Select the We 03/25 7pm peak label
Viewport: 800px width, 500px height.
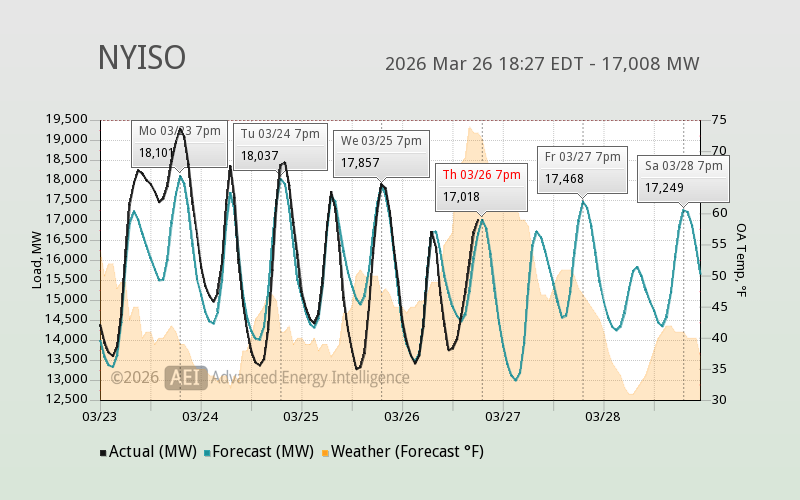381,140
